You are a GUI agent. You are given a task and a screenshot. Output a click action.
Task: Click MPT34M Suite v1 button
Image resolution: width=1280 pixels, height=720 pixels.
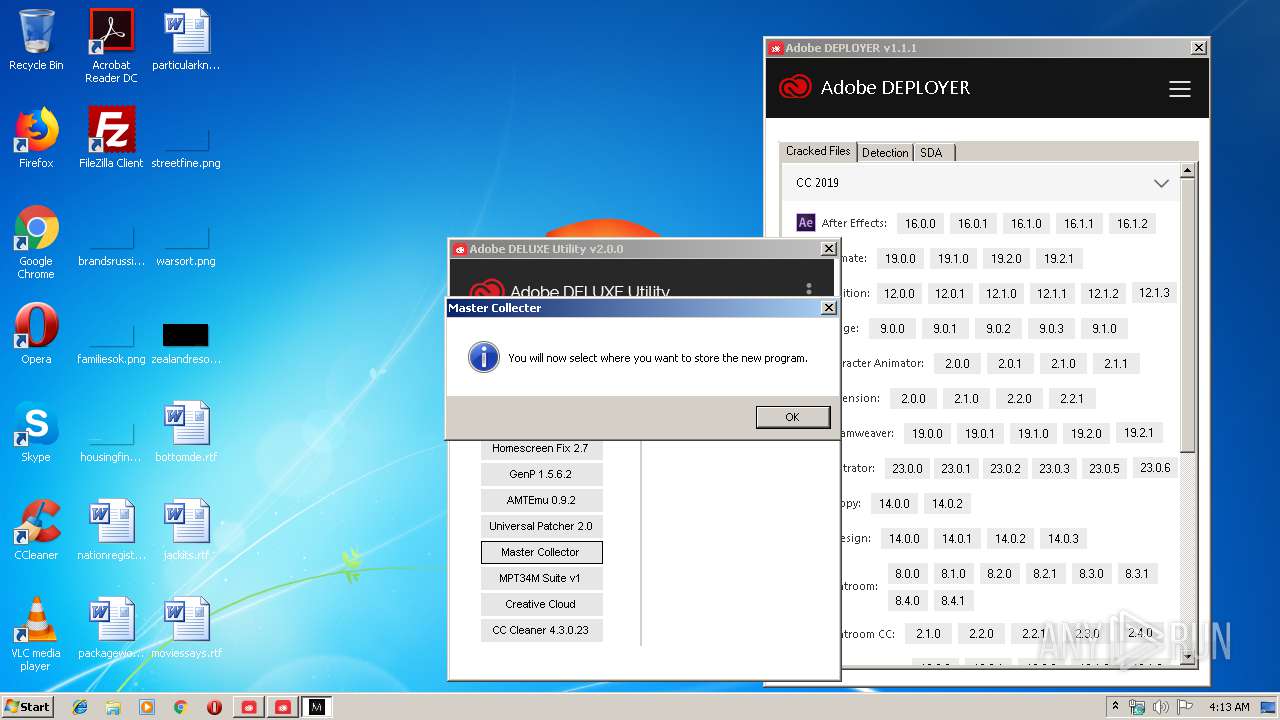pyautogui.click(x=541, y=578)
